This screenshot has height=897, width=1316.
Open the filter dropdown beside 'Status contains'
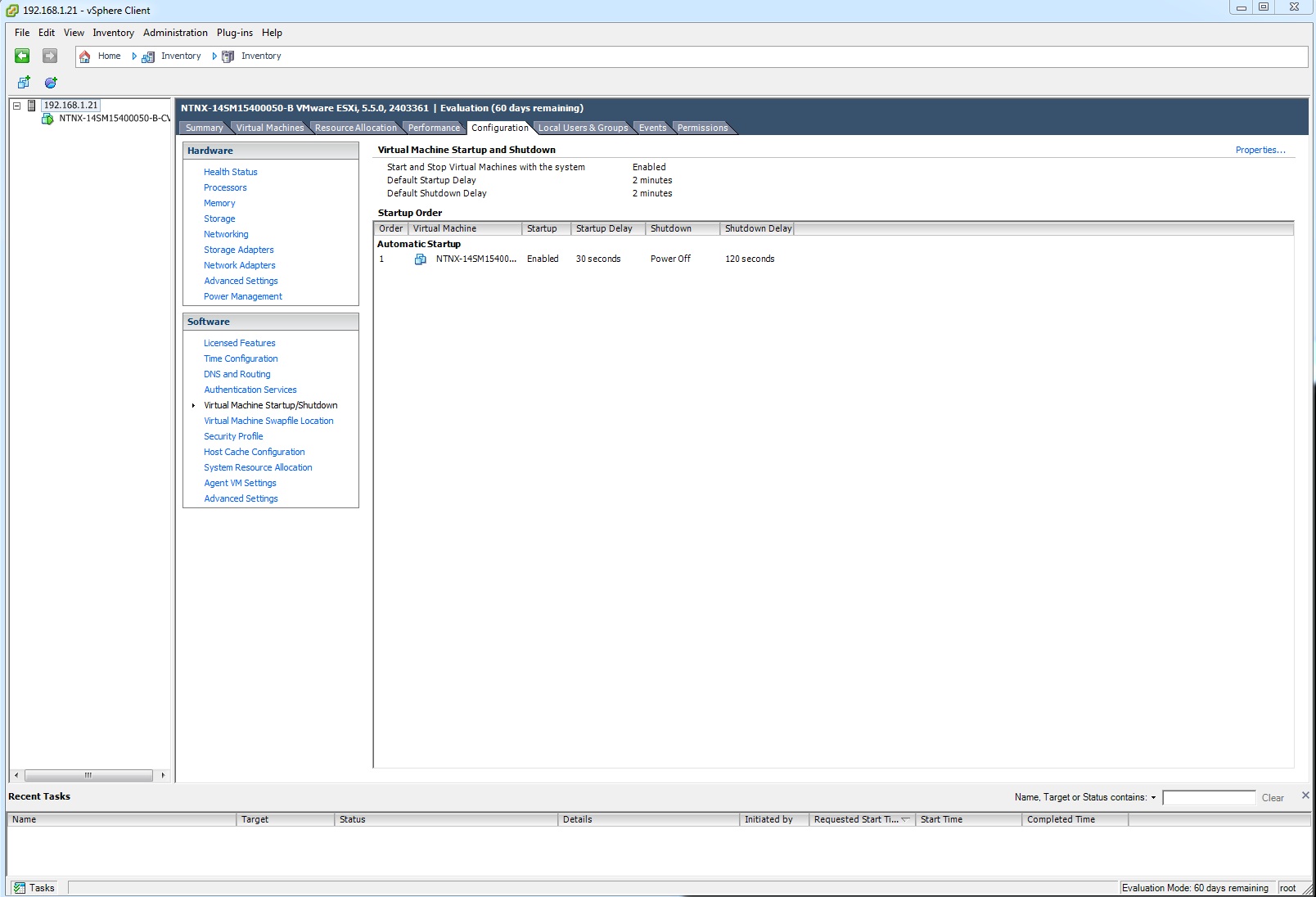click(1153, 798)
